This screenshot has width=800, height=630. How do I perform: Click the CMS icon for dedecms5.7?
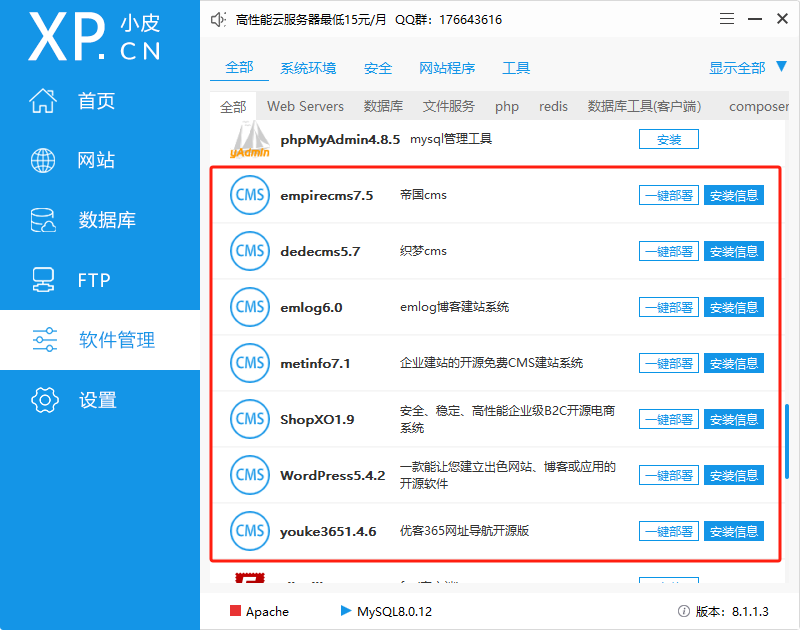coord(249,251)
